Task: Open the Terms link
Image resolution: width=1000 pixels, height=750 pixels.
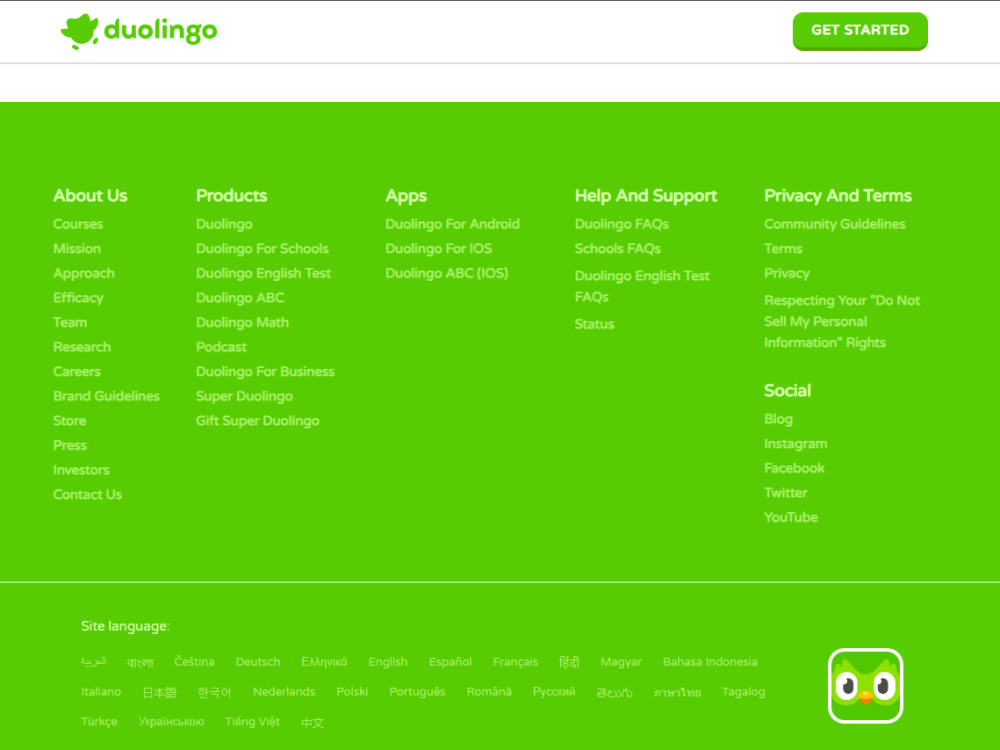Action: pyautogui.click(x=783, y=249)
